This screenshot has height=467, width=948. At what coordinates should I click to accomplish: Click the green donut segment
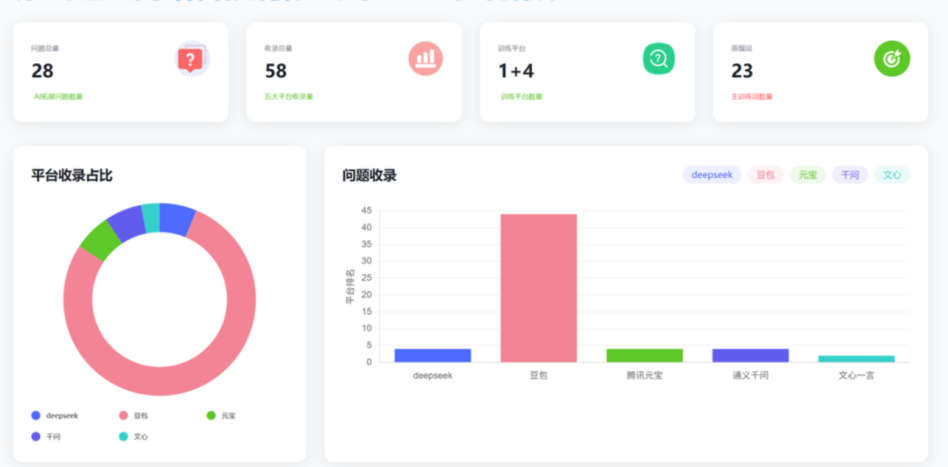(100, 240)
